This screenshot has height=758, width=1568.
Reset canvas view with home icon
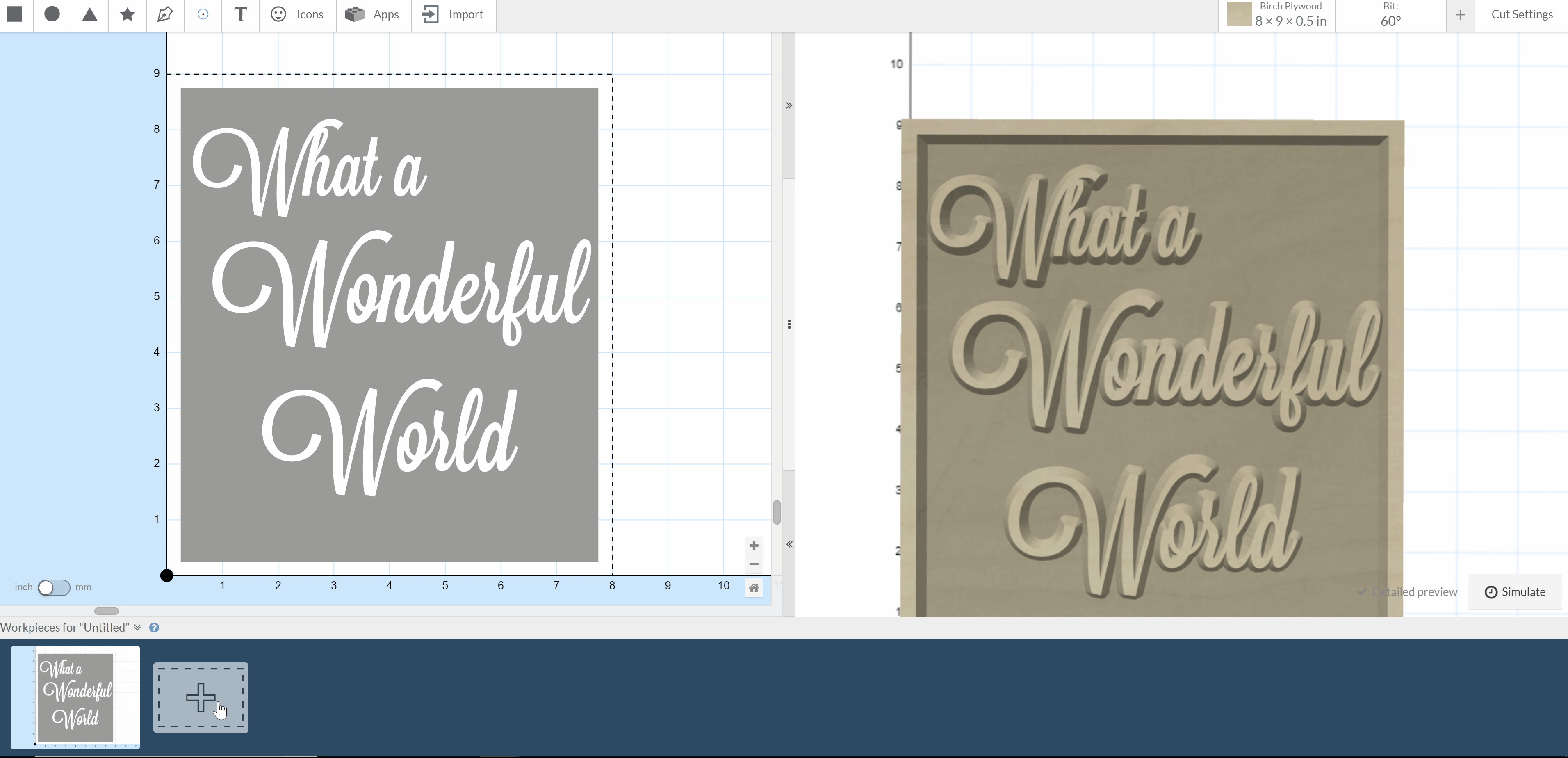[754, 587]
